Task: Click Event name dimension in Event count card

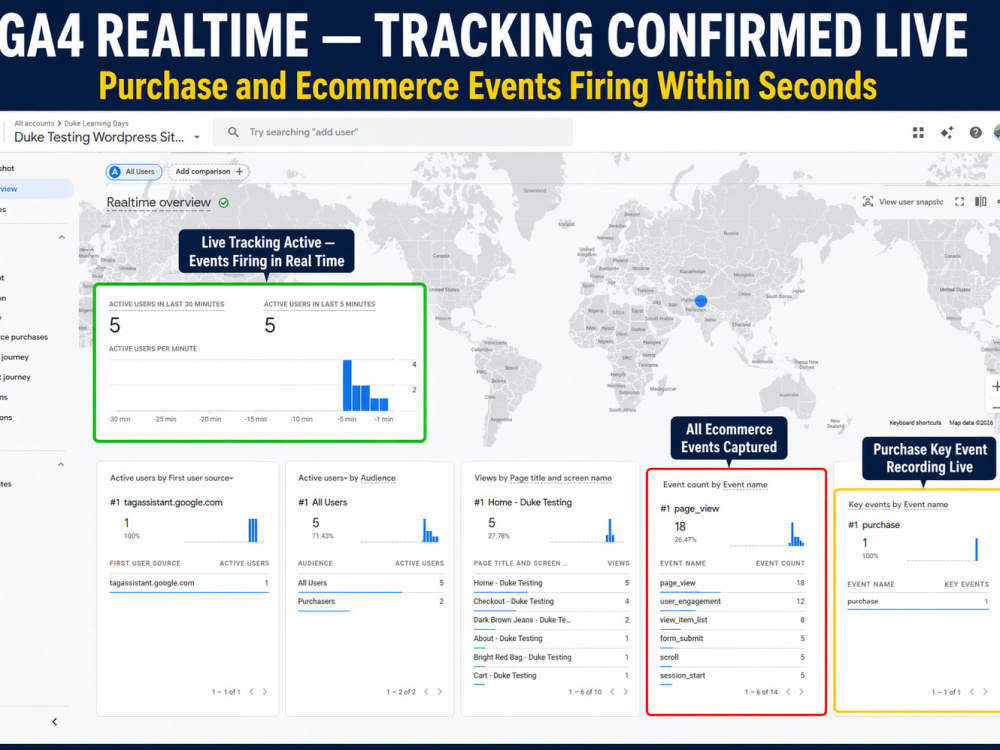Action: click(x=745, y=485)
